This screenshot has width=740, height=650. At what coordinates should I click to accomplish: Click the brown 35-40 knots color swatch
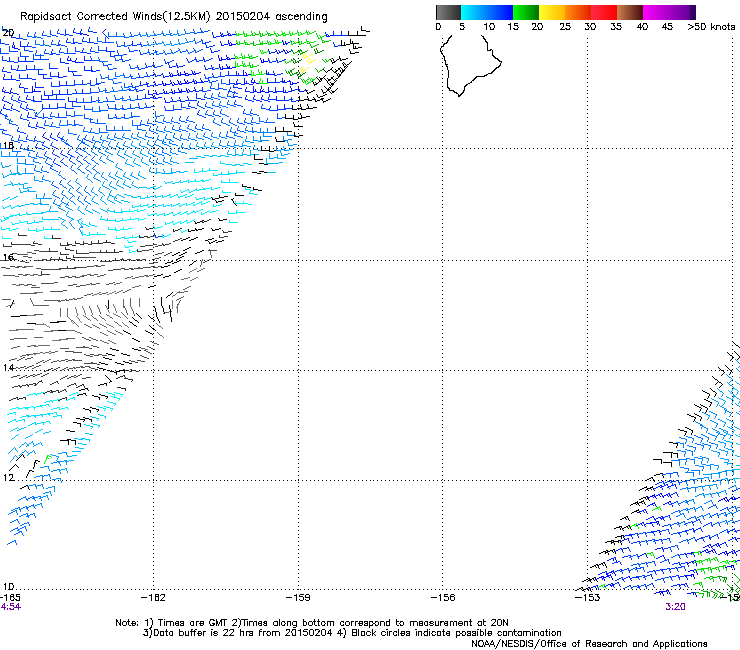coord(630,12)
